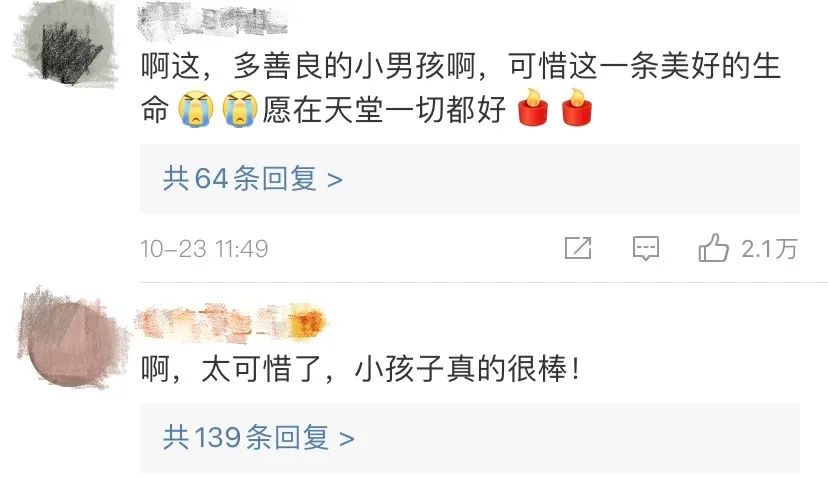Click the comment 啊，太可惜了，小孩子真的很棒
This screenshot has width=828, height=478.
[x=361, y=369]
